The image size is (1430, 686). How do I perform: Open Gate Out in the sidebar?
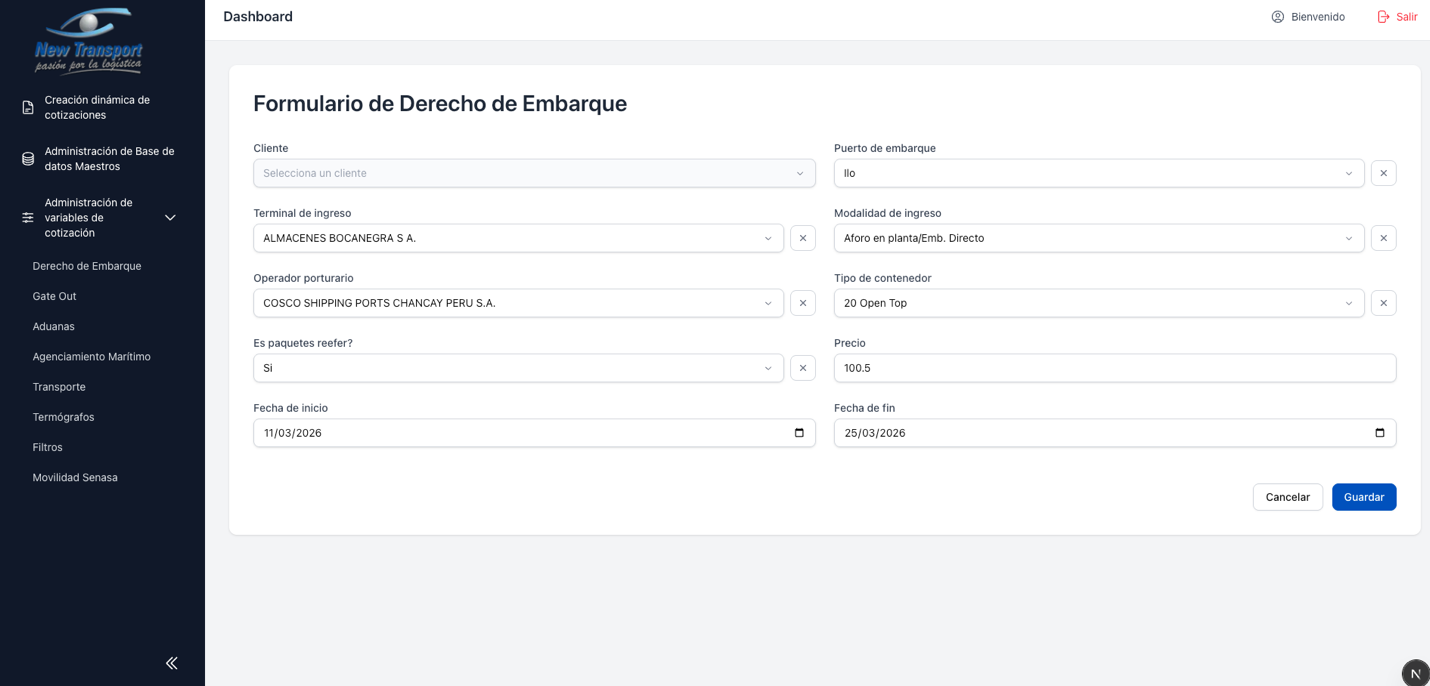tap(54, 296)
